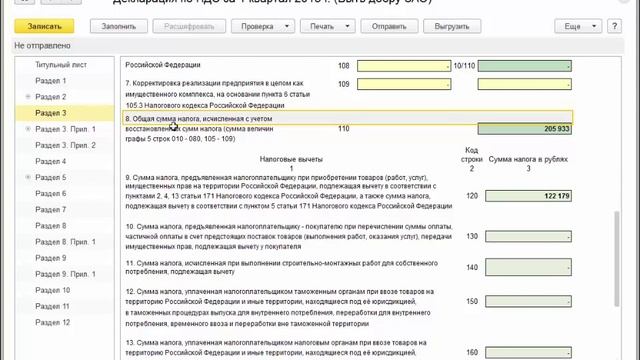Click line code '110' label
640x360 pixels.
click(x=344, y=129)
